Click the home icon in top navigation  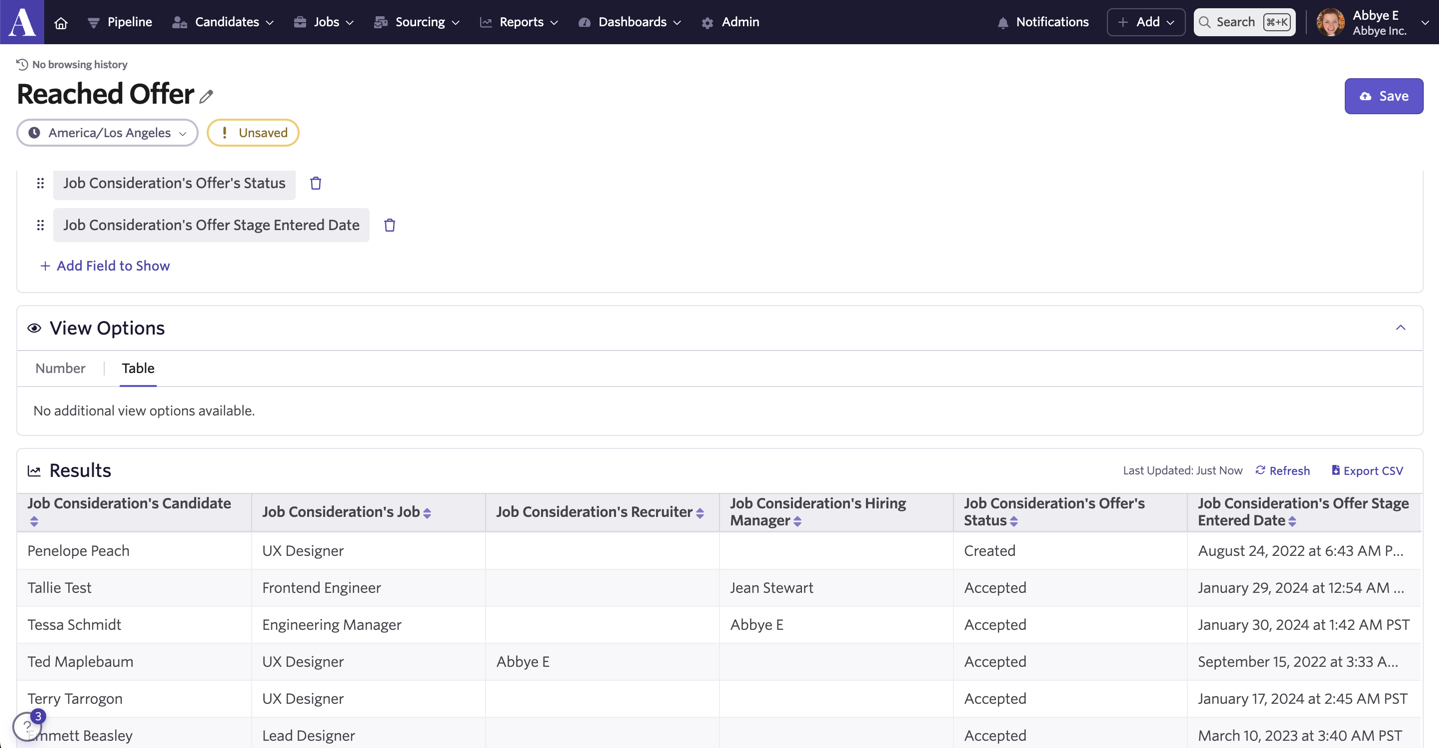click(x=61, y=22)
